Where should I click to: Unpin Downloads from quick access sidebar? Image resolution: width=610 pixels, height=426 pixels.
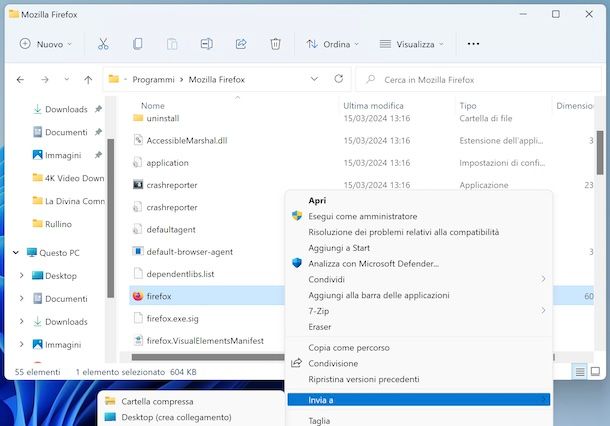(98, 109)
